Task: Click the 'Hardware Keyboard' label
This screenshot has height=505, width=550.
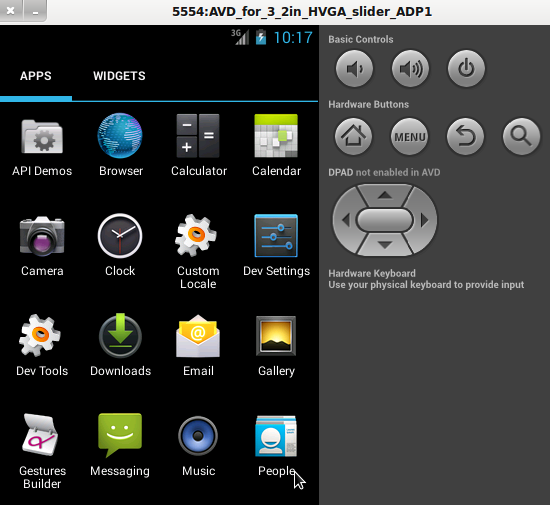Action: click(x=372, y=273)
